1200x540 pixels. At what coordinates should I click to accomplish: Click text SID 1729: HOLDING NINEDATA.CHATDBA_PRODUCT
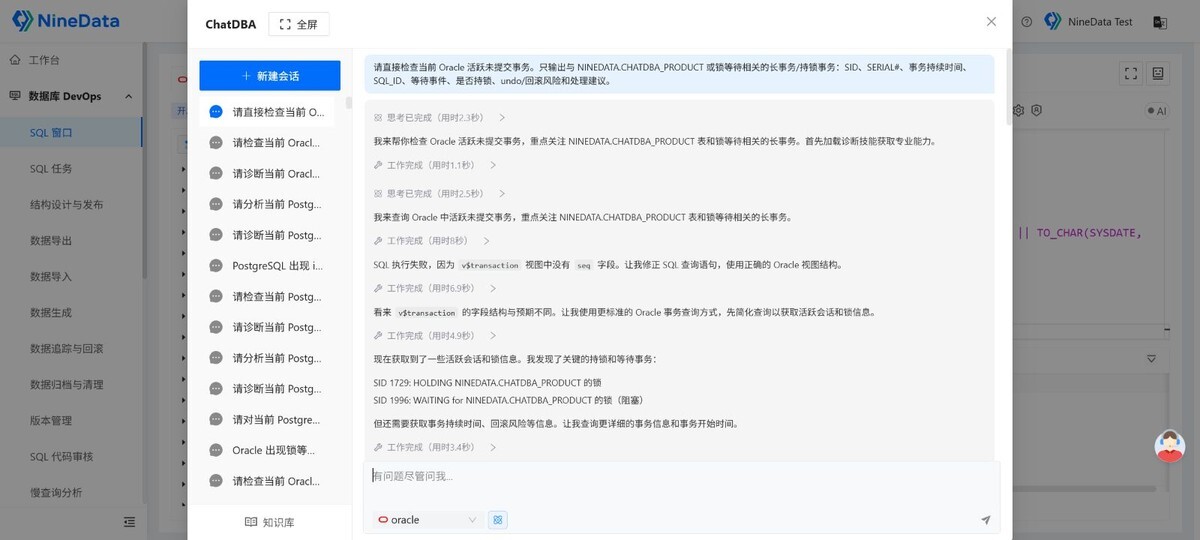(x=488, y=383)
